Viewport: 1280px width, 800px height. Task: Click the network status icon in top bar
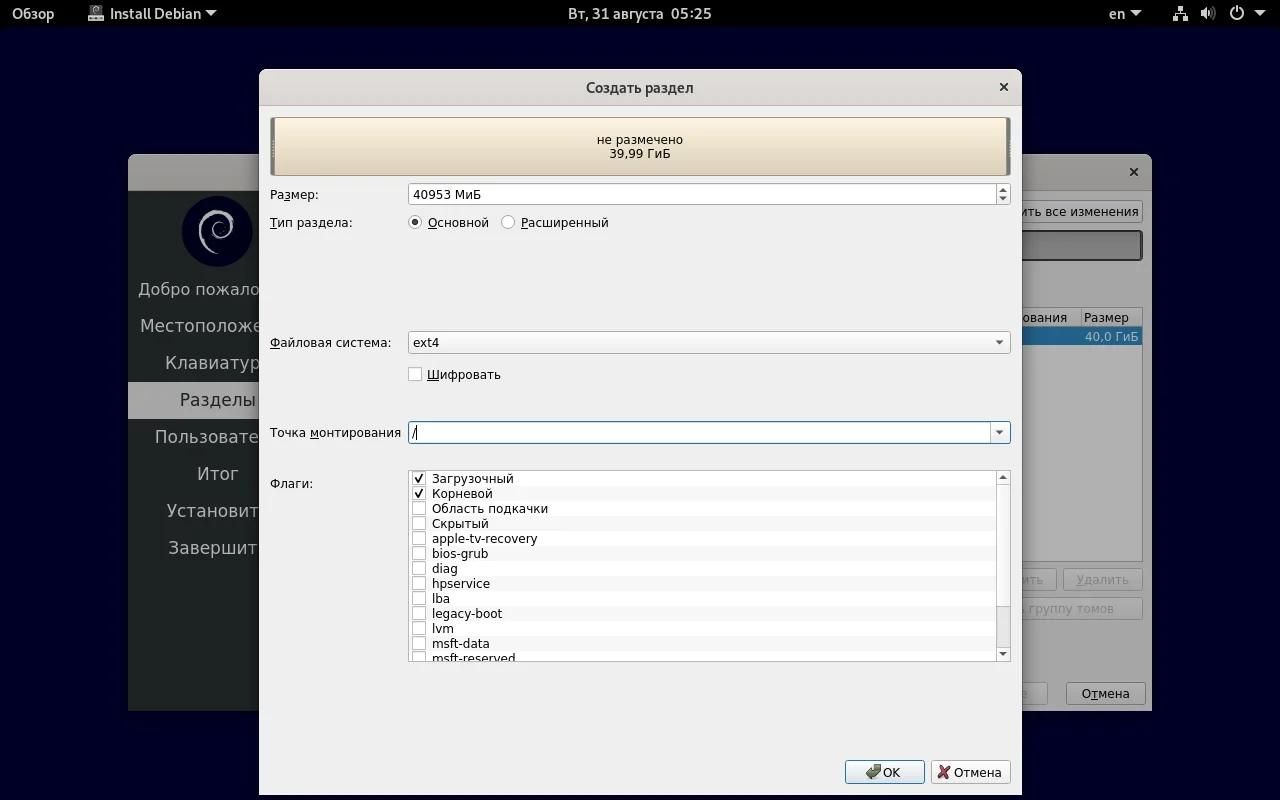click(x=1179, y=13)
